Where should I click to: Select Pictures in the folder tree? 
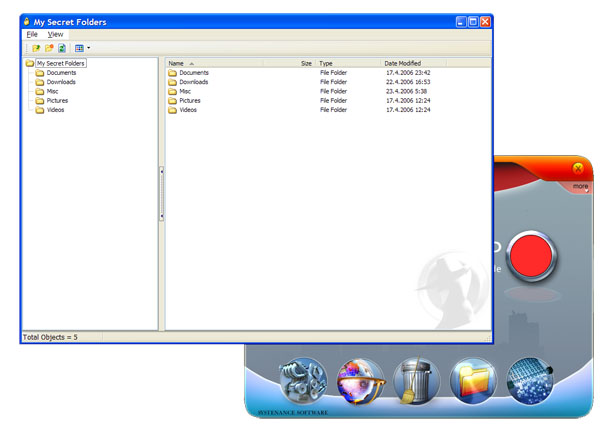[57, 101]
